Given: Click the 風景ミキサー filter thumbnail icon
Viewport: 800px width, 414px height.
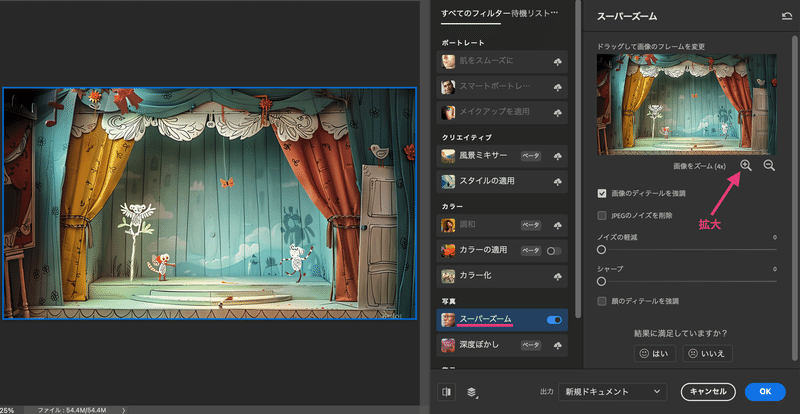Looking at the screenshot, I should coord(448,156).
